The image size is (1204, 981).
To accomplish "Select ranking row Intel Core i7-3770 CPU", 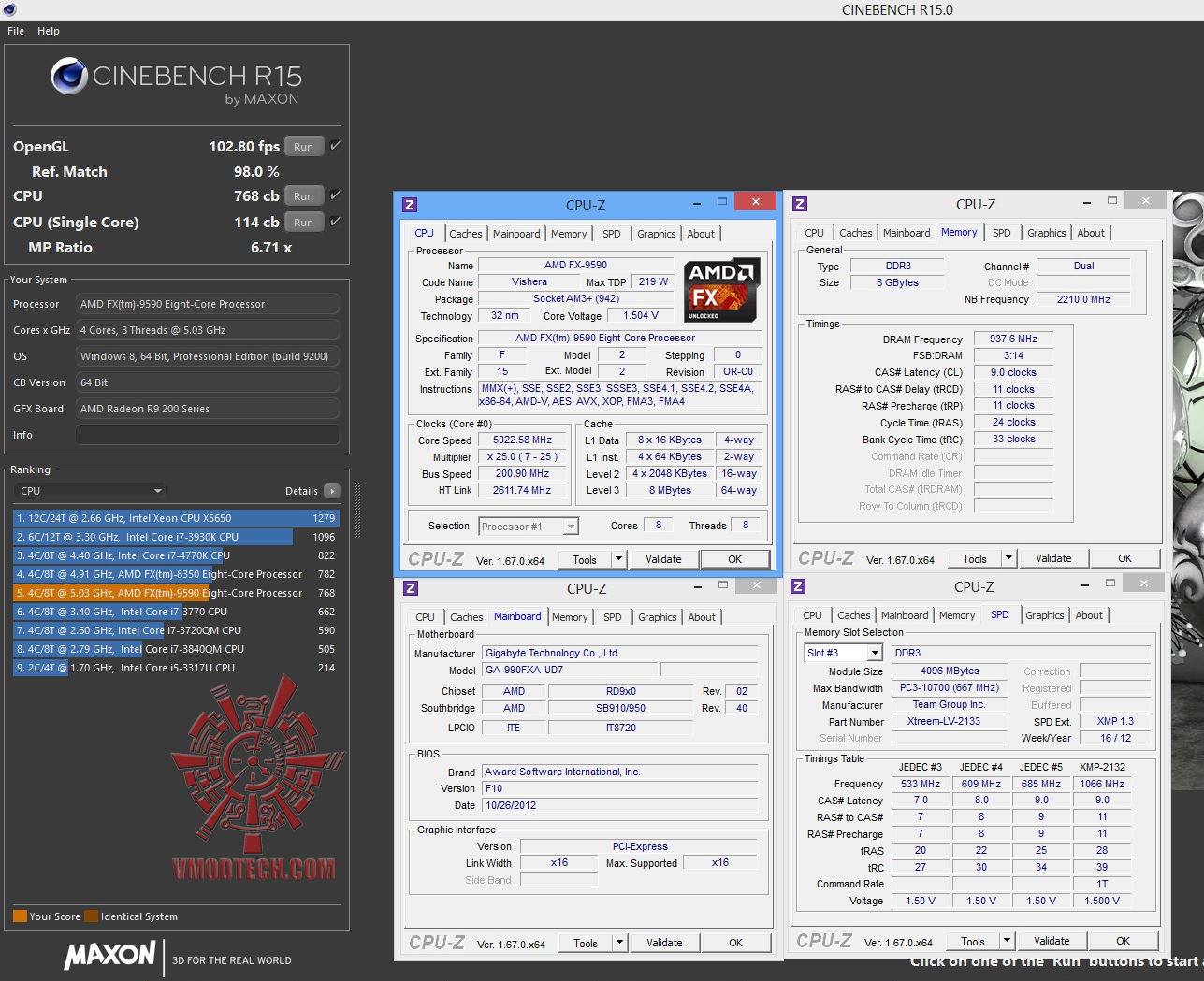I will pos(176,612).
